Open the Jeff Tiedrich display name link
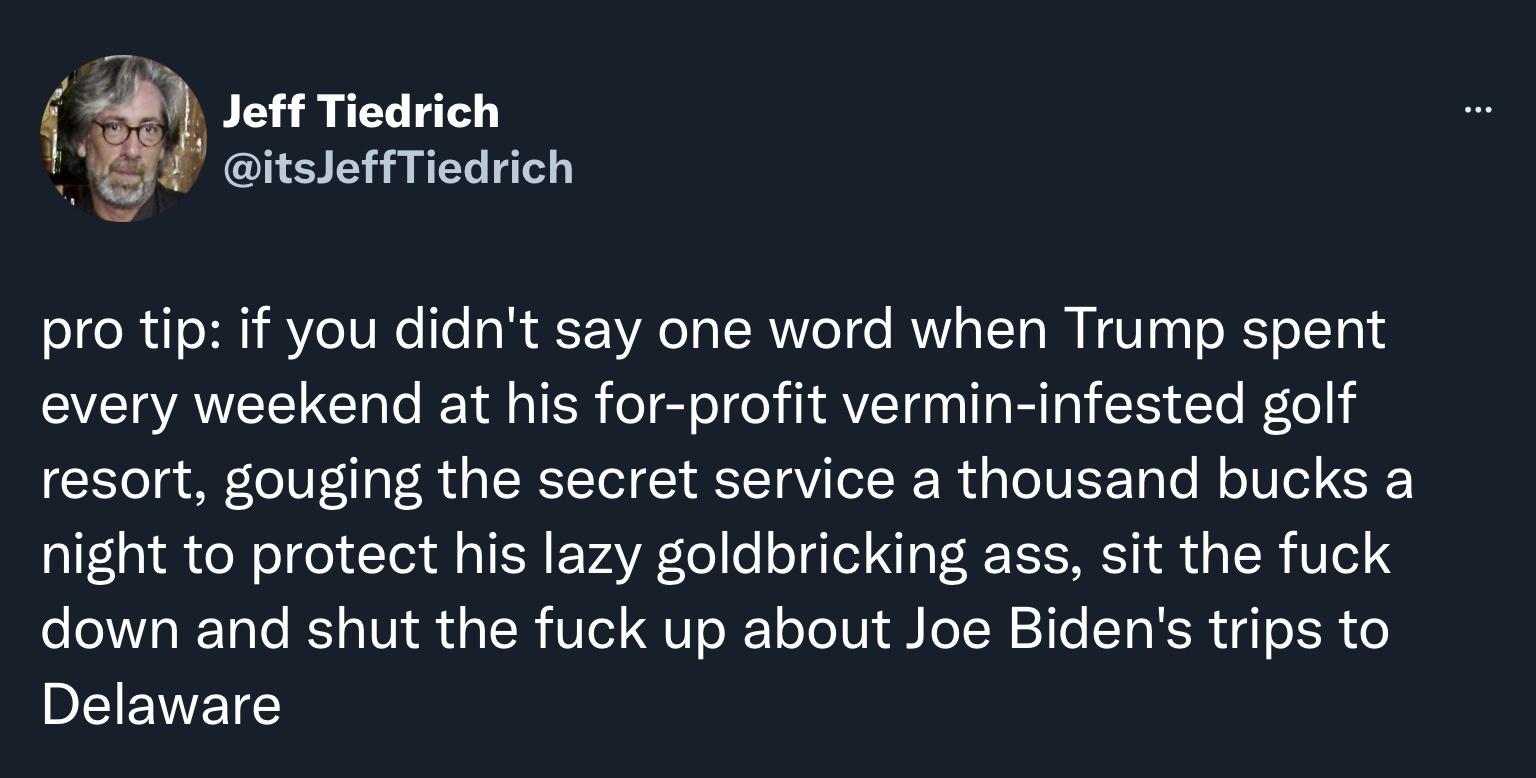The height and width of the screenshot is (778, 1536). (360, 111)
